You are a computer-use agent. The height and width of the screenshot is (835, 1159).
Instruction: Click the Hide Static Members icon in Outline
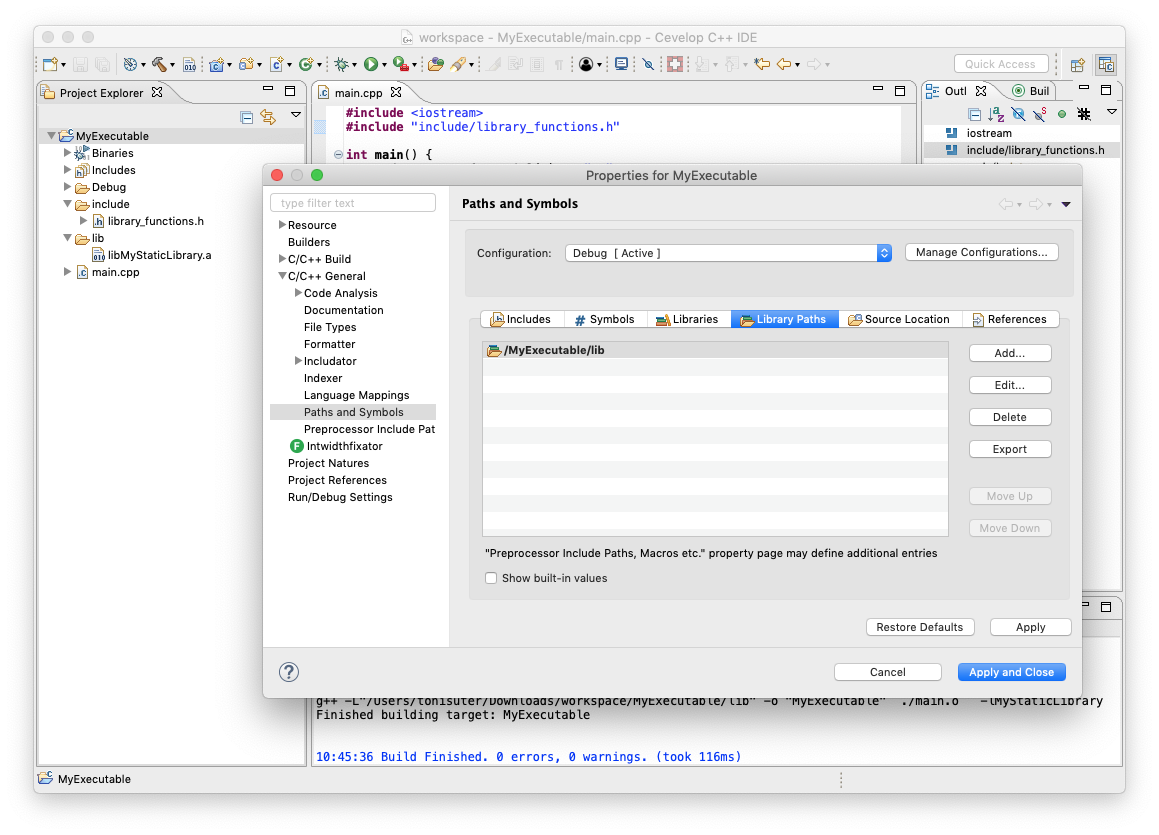1040,114
